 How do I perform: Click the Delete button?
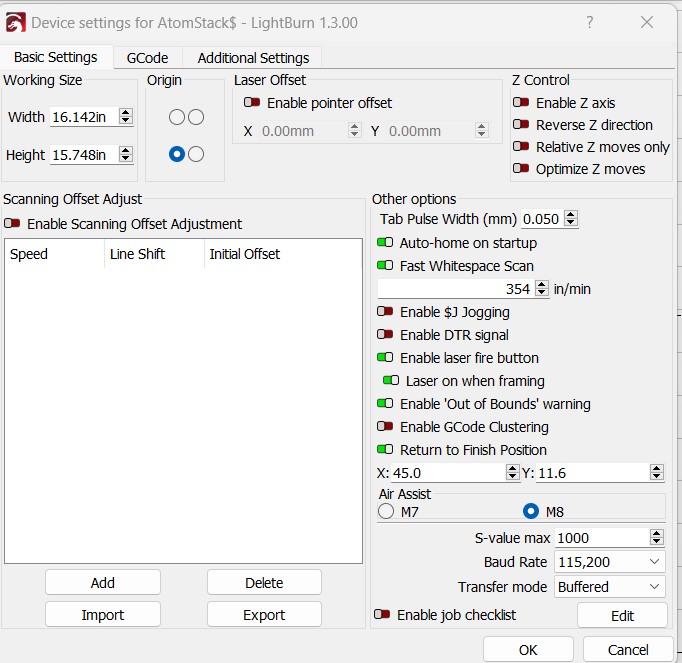(264, 583)
